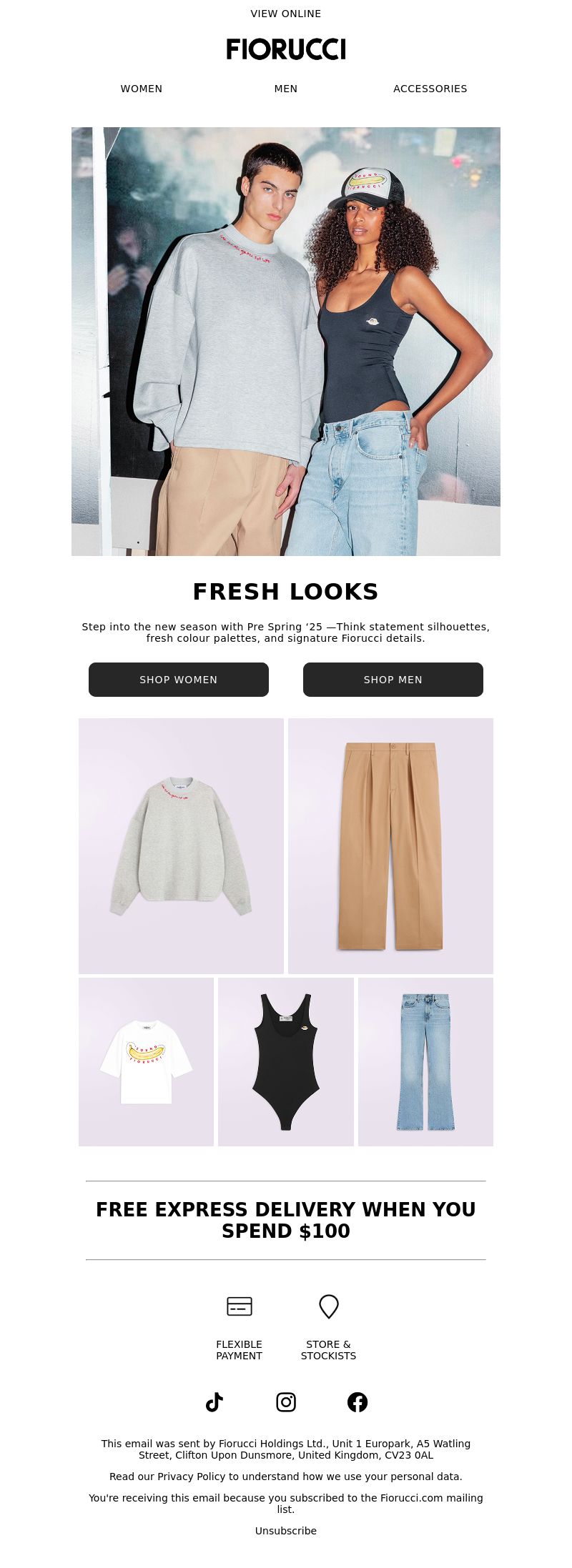The width and height of the screenshot is (572, 1568).
Task: Click the credit card payment icon
Action: 240,1306
